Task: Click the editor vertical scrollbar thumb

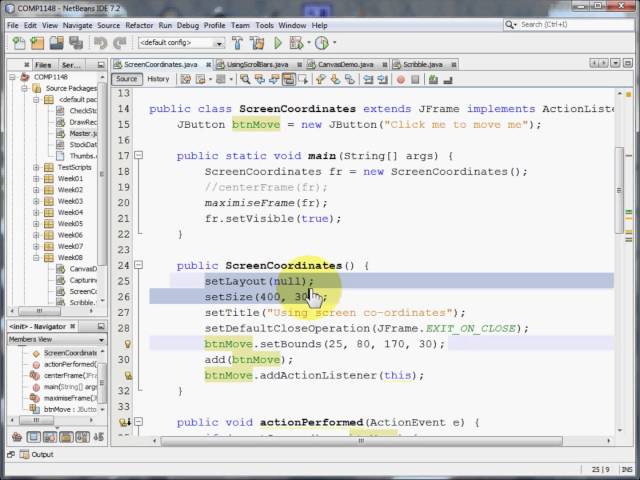Action: click(x=619, y=190)
